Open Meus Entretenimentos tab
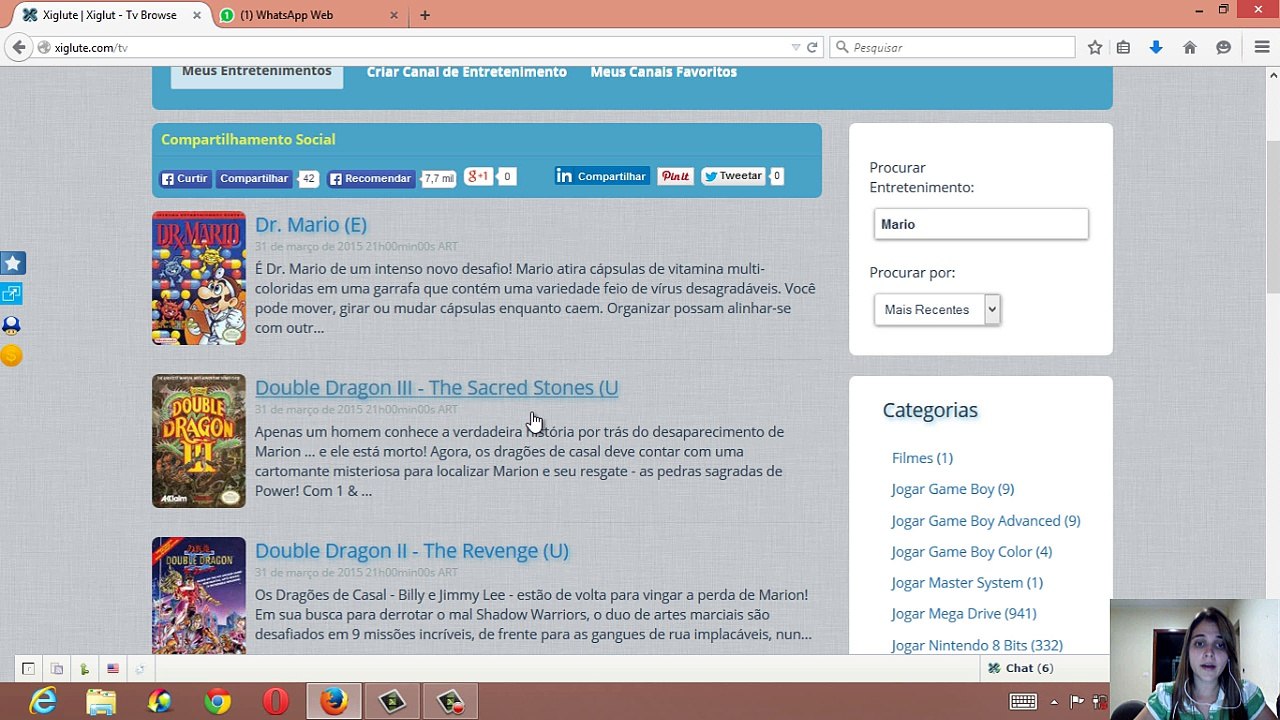The width and height of the screenshot is (1280, 720). (x=257, y=73)
